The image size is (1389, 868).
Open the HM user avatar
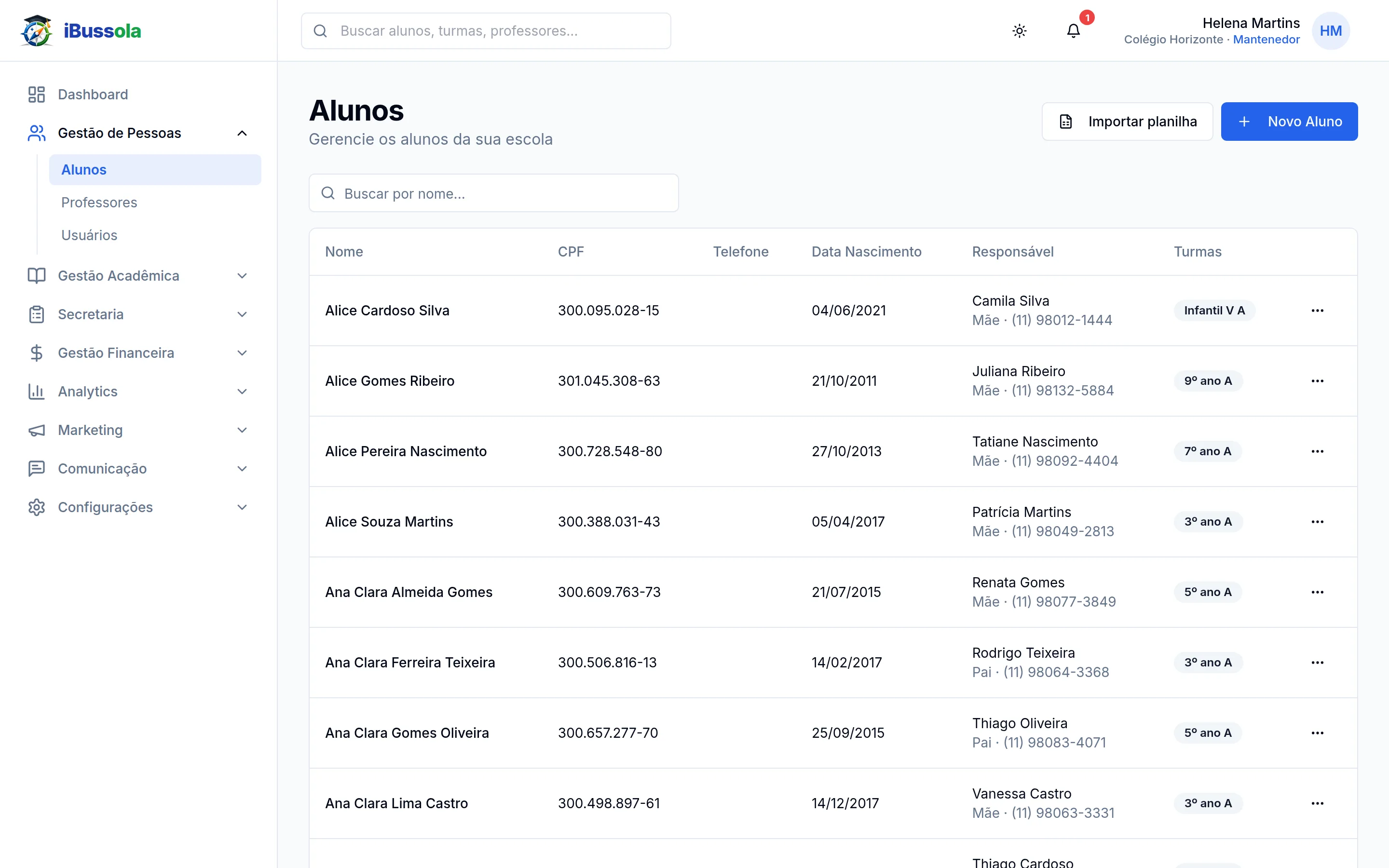pos(1331,31)
